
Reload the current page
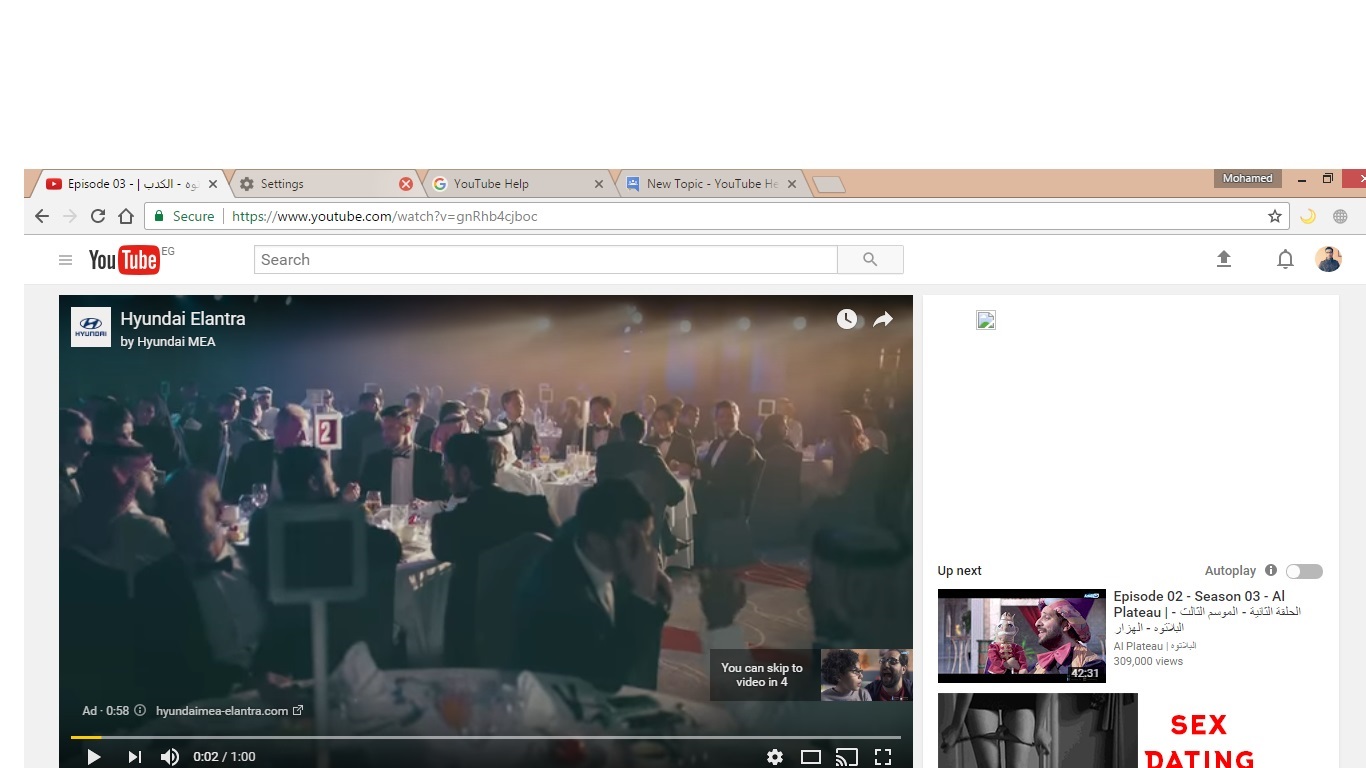[98, 216]
